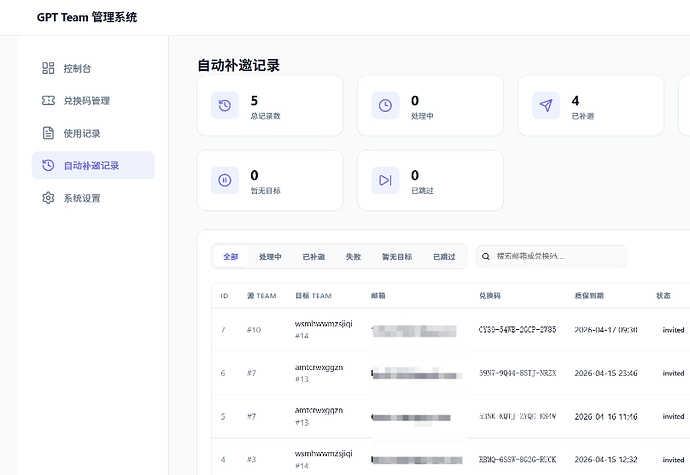Switch to the 已跳过 filter tab
The image size is (690, 475).
tap(444, 257)
